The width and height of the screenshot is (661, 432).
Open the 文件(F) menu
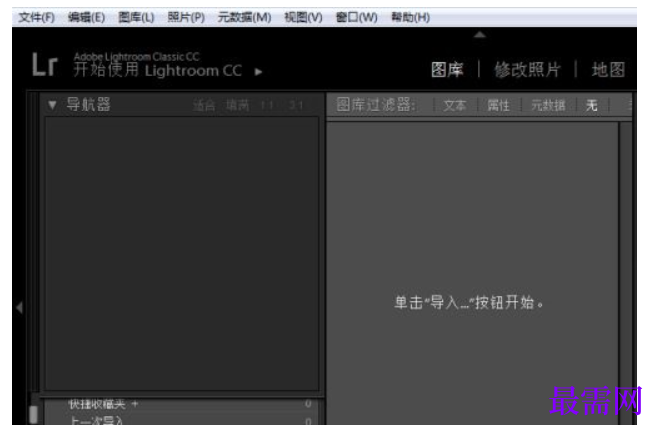(x=37, y=17)
